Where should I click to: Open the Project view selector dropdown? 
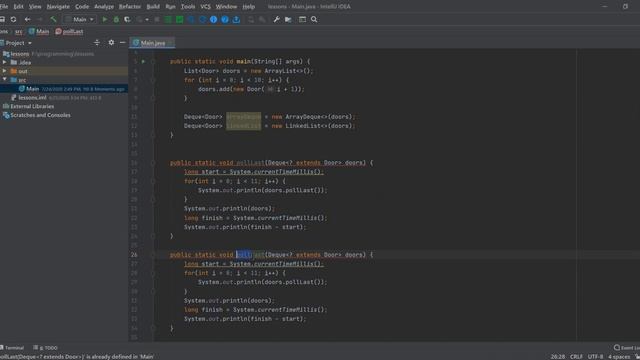click(17, 43)
